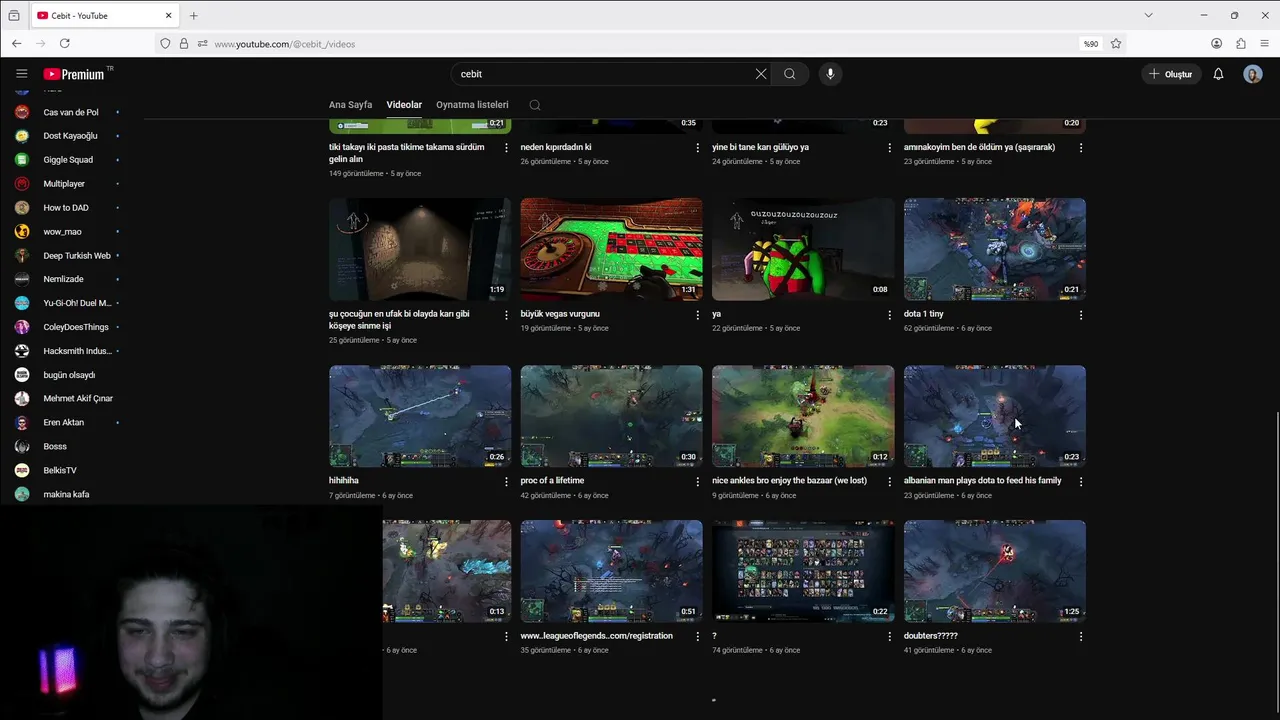Screen dimensions: 1280x720
Task: Open options for 'proc of a lifetime'
Action: coord(698,482)
